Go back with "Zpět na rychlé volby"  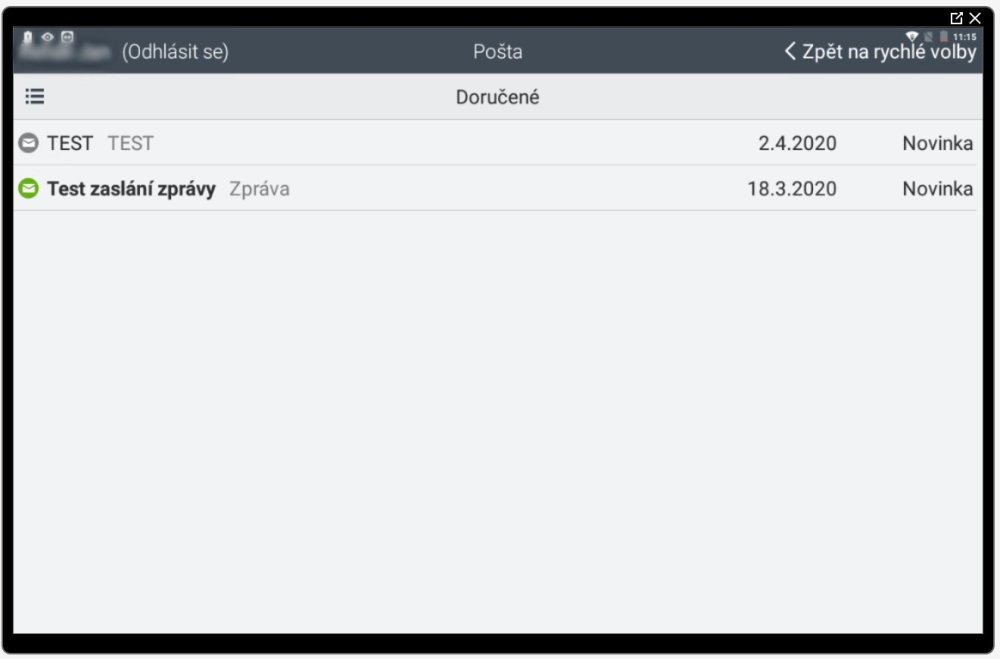(880, 52)
